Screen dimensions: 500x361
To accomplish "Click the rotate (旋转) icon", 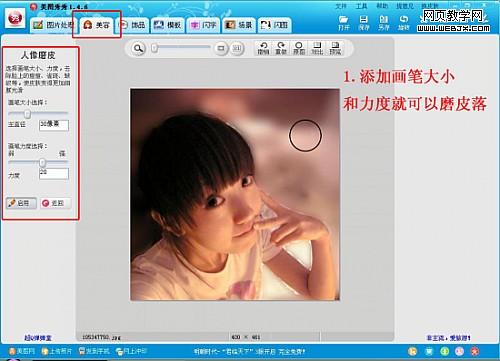I will 403,23.
